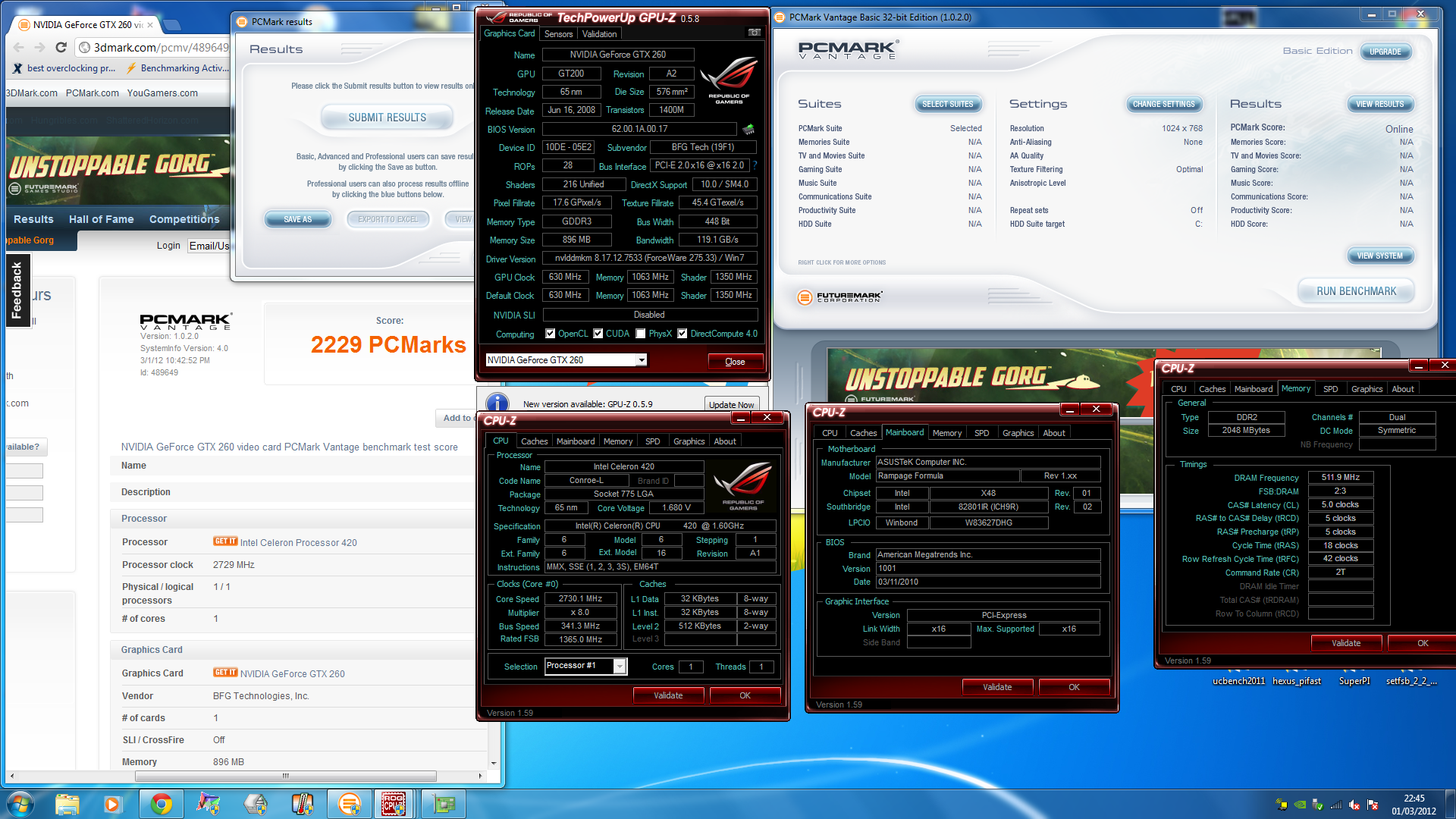Close the NVIDIA GeForce GTX 260 Chrome tab
The height and width of the screenshot is (819, 1456).
(150, 24)
